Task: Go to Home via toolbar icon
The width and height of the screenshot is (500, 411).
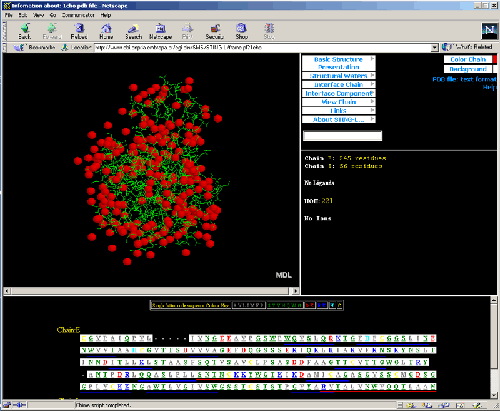Action: point(106,28)
